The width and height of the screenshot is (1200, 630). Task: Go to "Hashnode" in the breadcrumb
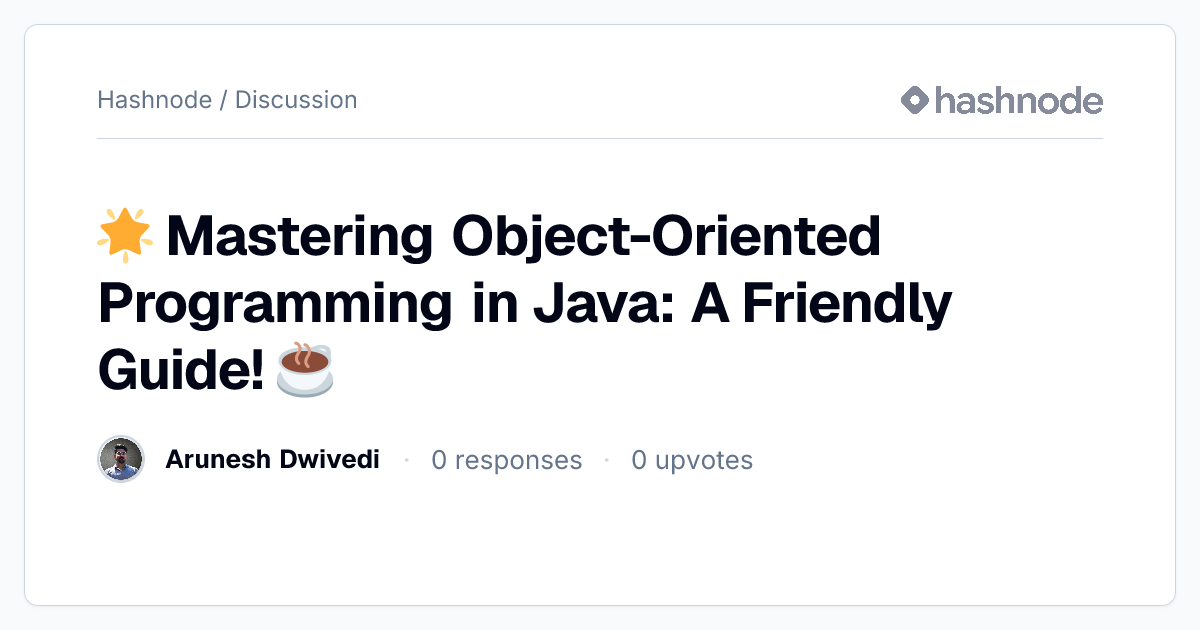155,100
